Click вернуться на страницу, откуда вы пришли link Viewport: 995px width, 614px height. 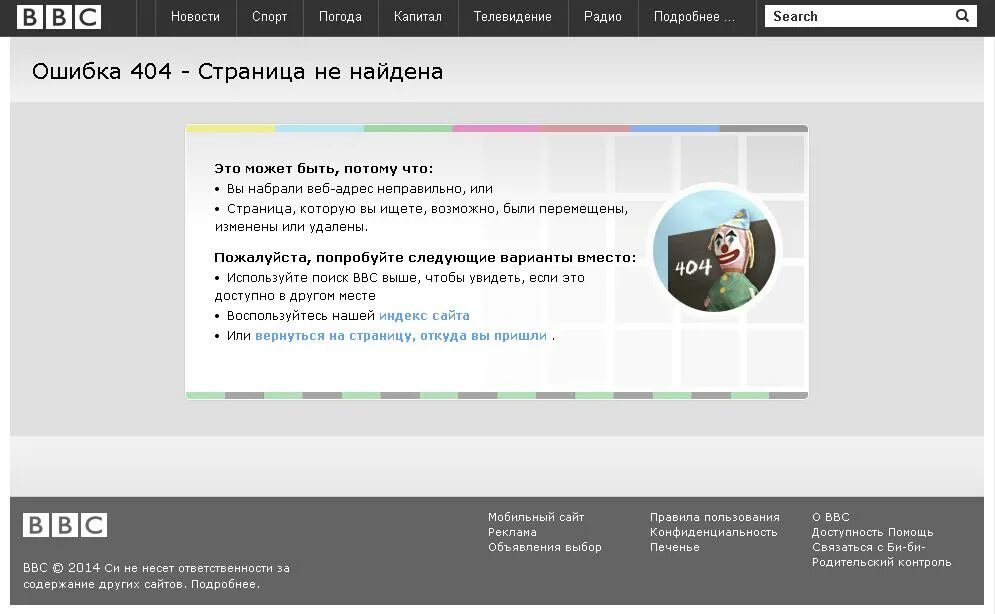pos(401,336)
